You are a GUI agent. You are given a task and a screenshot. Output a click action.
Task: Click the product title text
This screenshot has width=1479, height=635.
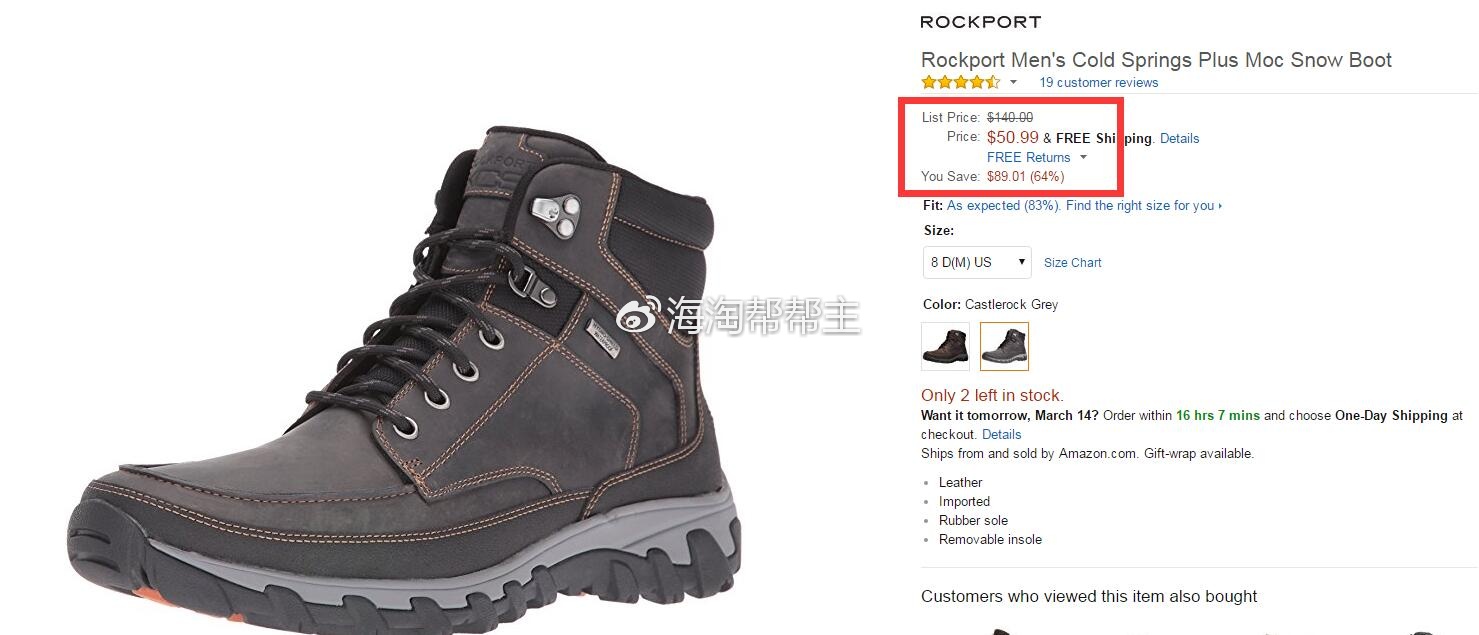(1156, 60)
